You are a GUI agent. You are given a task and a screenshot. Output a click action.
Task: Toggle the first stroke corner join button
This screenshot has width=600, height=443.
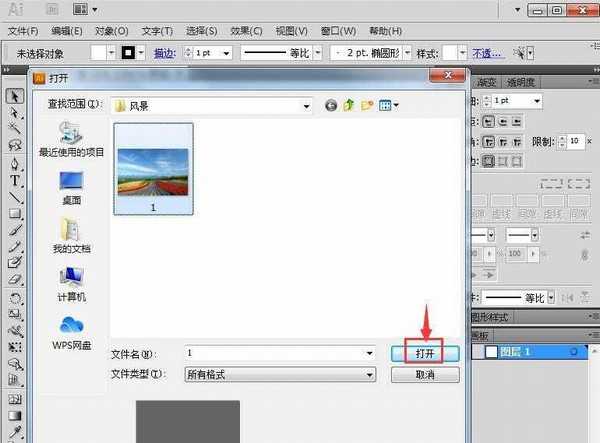(x=490, y=141)
